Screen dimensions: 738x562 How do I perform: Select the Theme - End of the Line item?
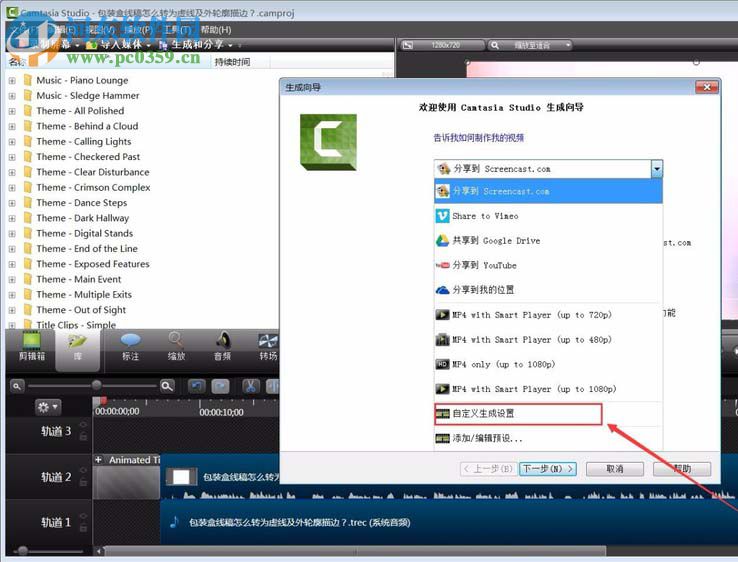87,249
